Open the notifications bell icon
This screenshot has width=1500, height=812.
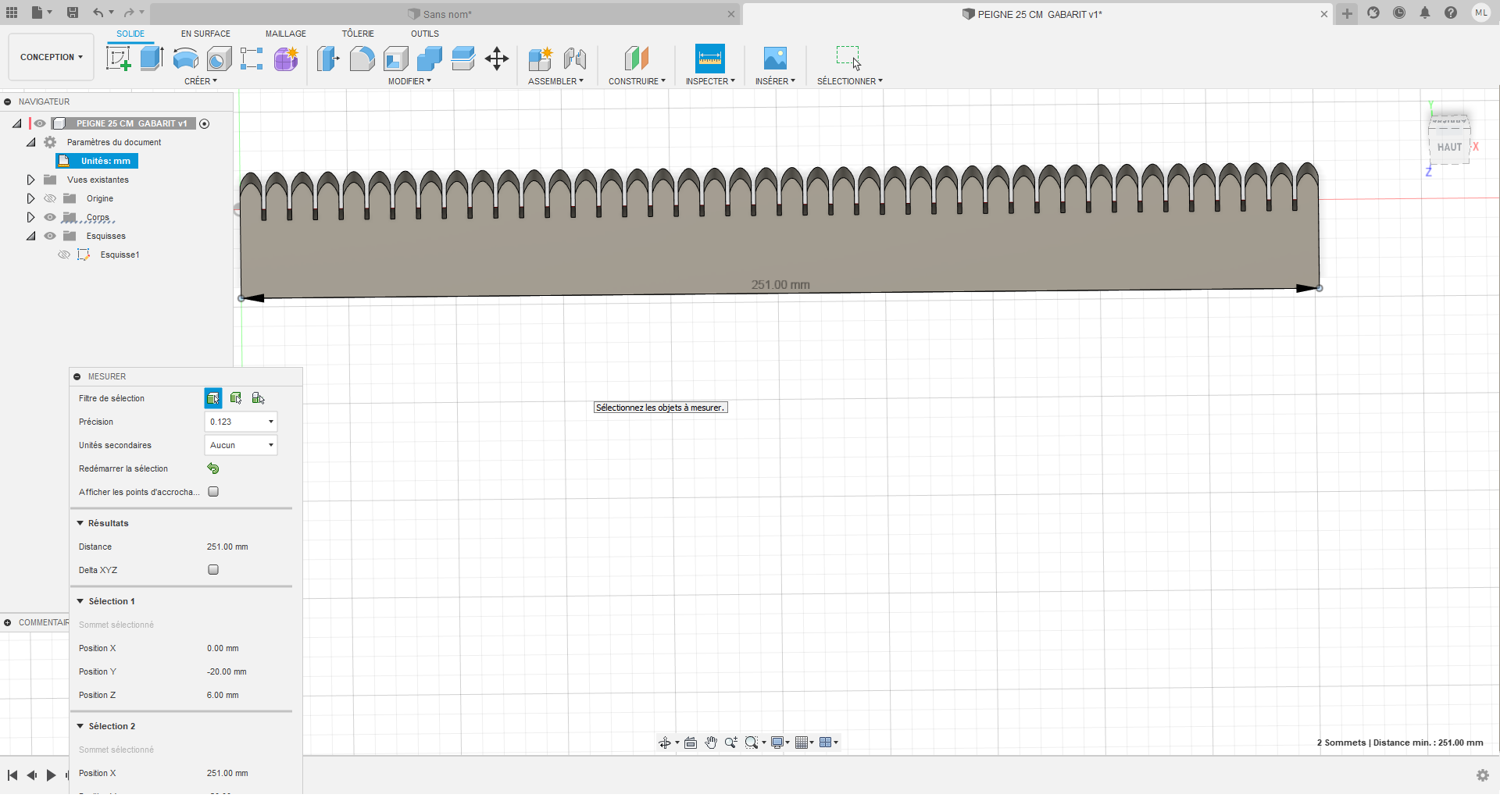[x=1425, y=13]
